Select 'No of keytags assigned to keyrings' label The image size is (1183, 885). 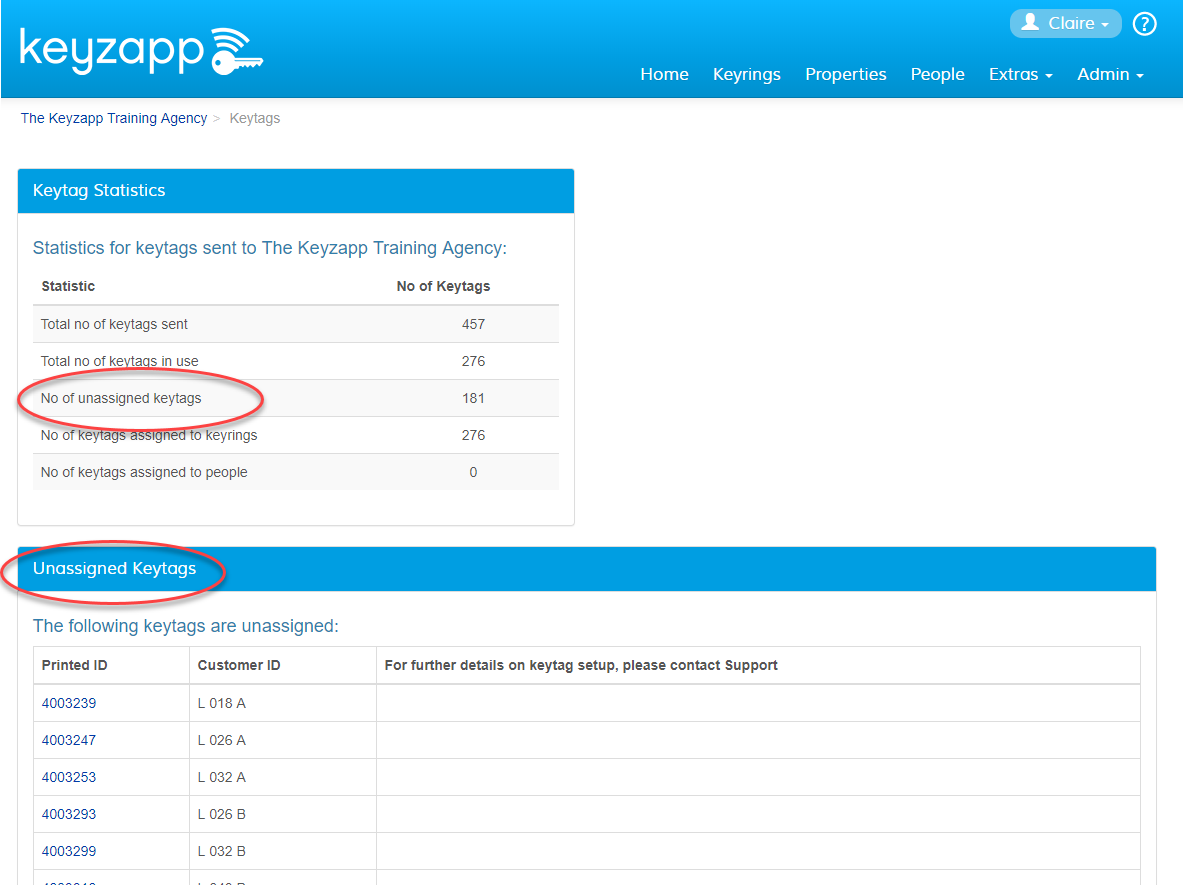click(x=149, y=435)
